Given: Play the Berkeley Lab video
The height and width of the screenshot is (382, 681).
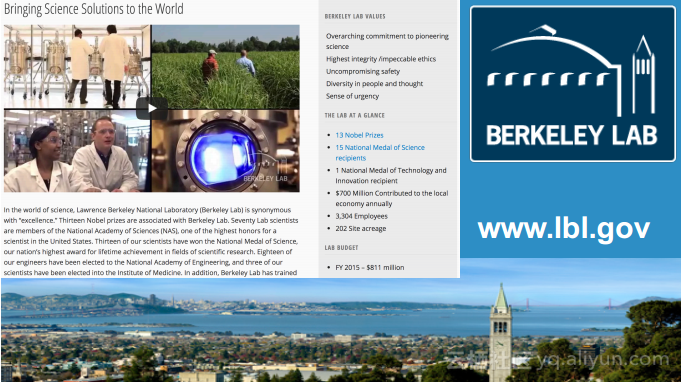Looking at the screenshot, I should (152, 108).
